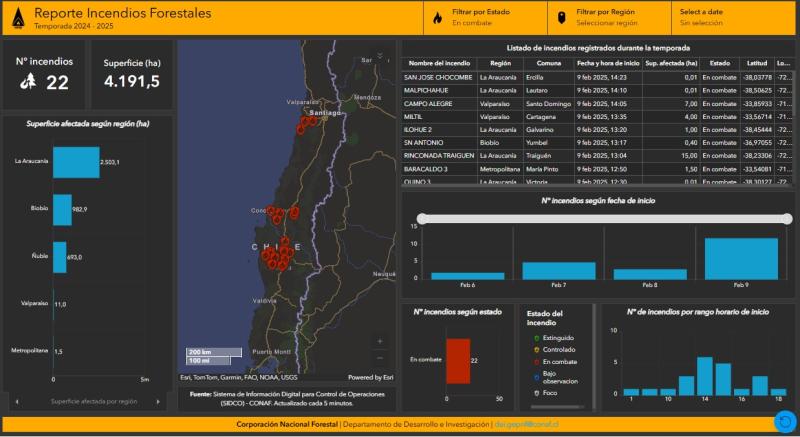Click the flame icon for the Estado filter
Screen dimensions: 800x437
click(438, 17)
